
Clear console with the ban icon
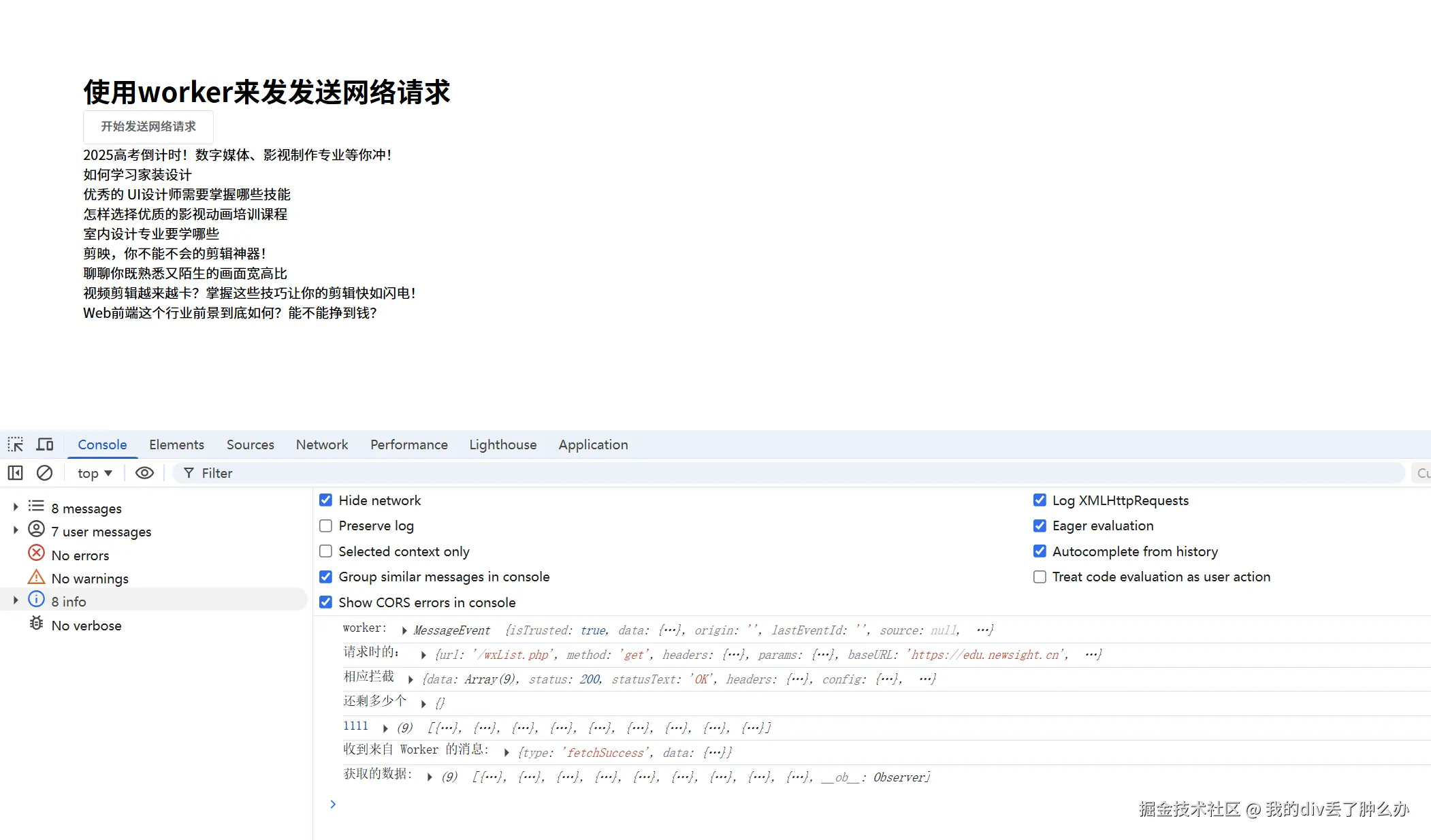click(44, 472)
